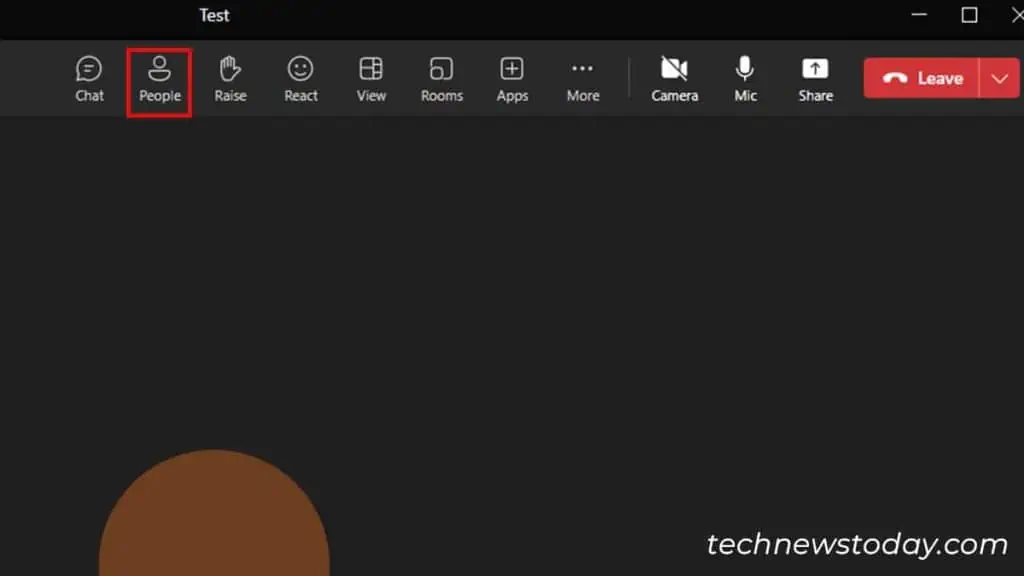The image size is (1024, 576).
Task: Mute the Mic
Action: 745,78
